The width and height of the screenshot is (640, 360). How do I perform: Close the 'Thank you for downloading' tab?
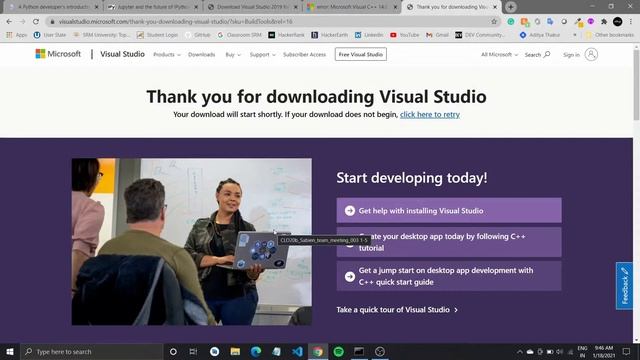pyautogui.click(x=495, y=7)
